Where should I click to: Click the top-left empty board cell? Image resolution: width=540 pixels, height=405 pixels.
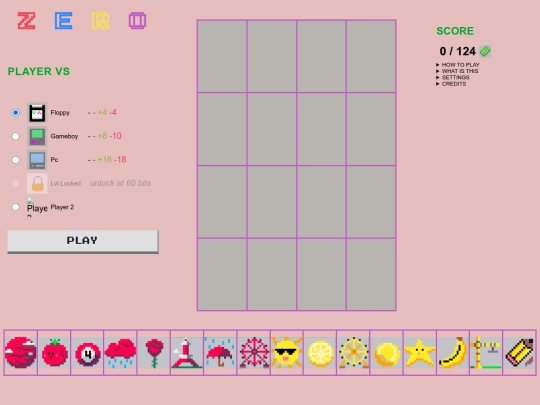tap(222, 56)
